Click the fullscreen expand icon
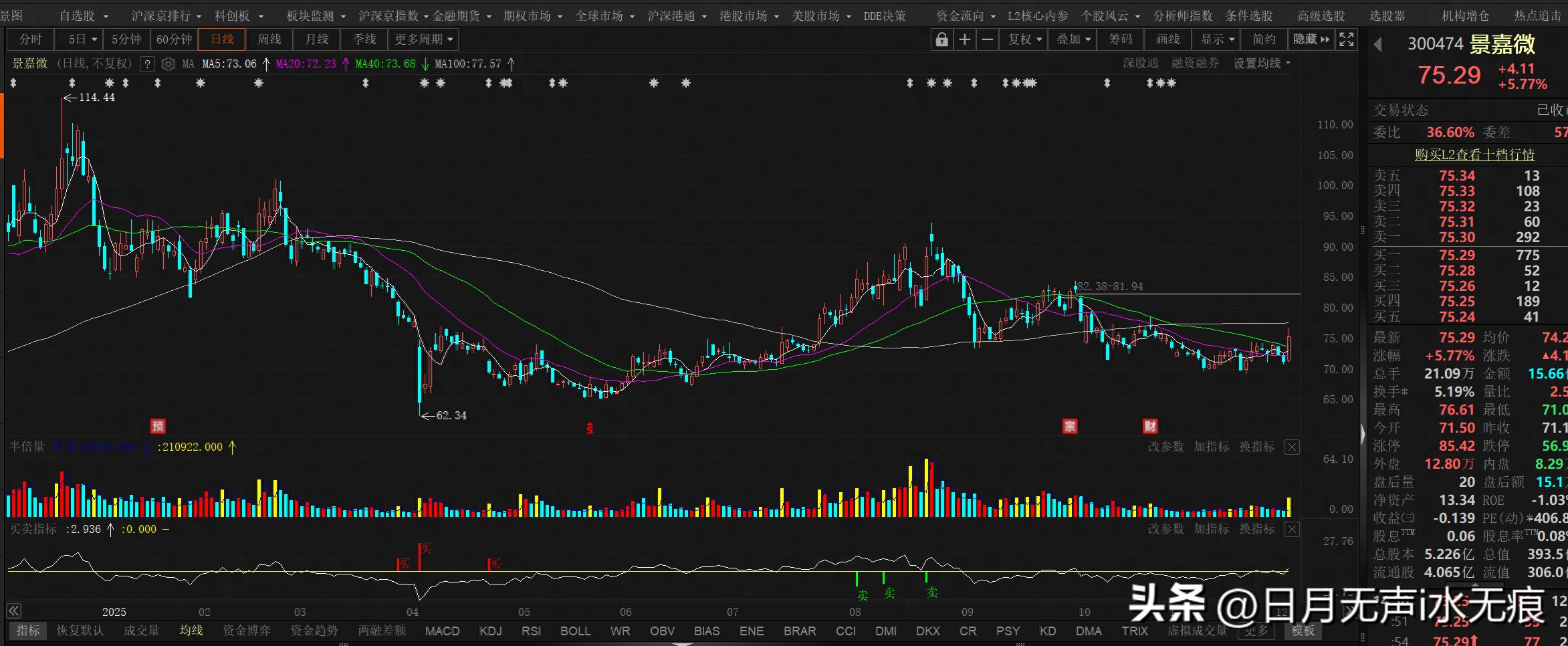Screen dimensions: 1568x646 pyautogui.click(x=1346, y=39)
